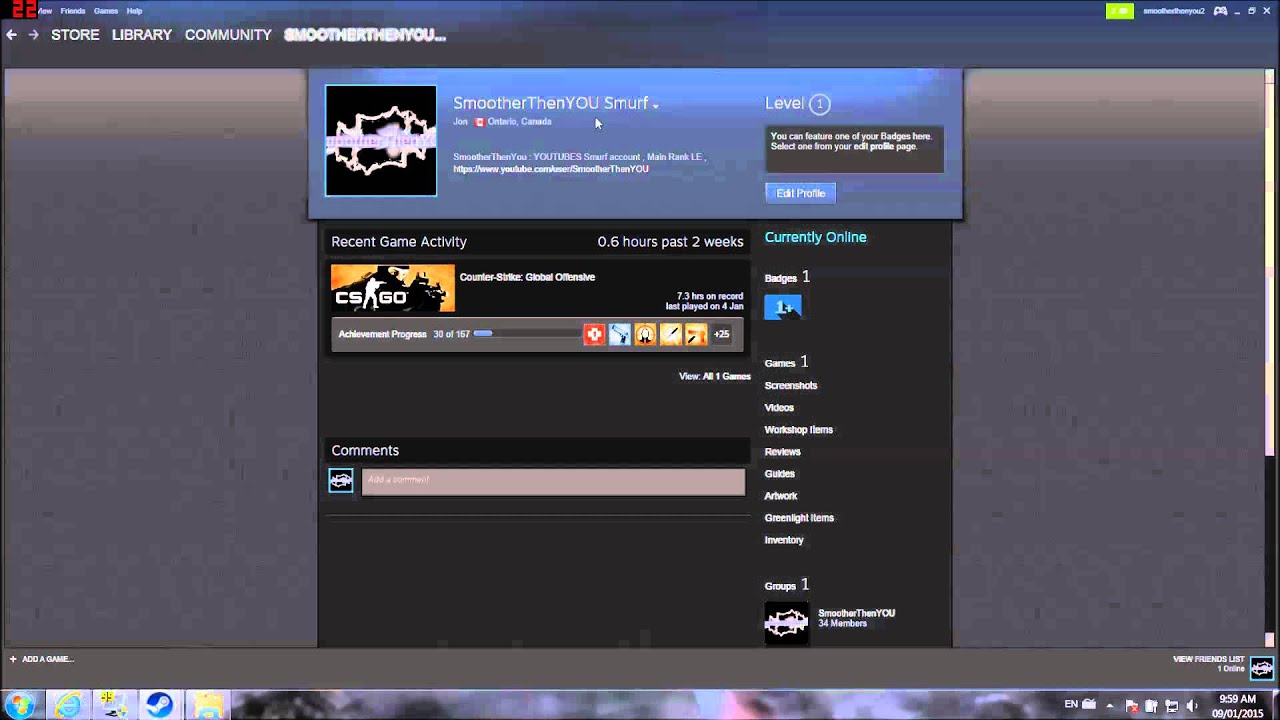Click the Add a comment field

click(553, 481)
